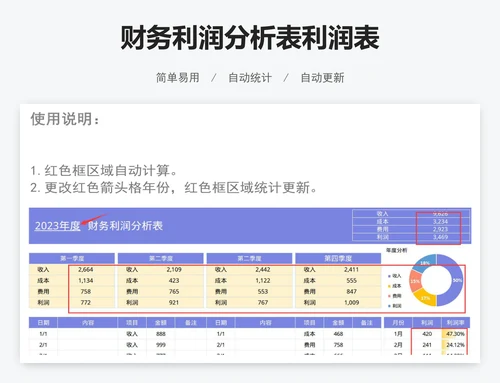Click the yellow 17% donut chart segment

[x=425, y=298]
